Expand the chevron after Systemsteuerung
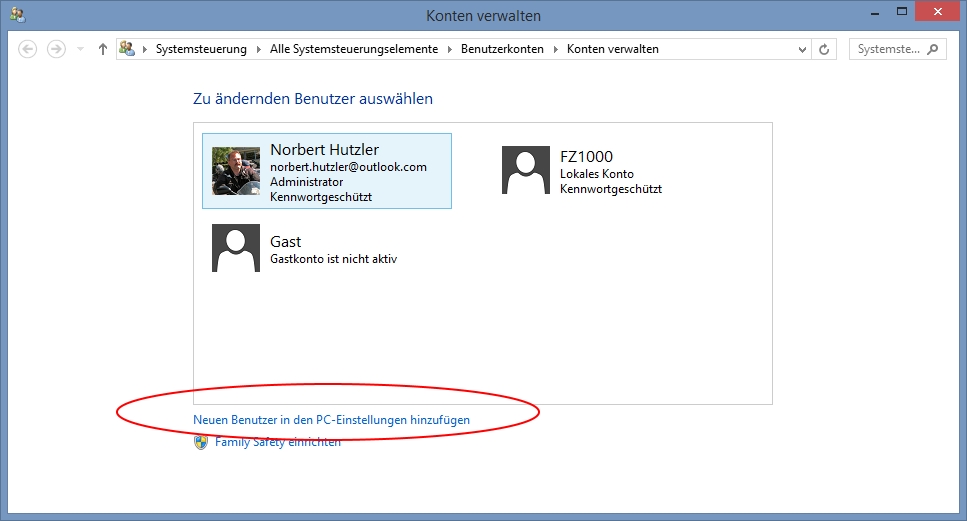The width and height of the screenshot is (967, 521). [258, 49]
